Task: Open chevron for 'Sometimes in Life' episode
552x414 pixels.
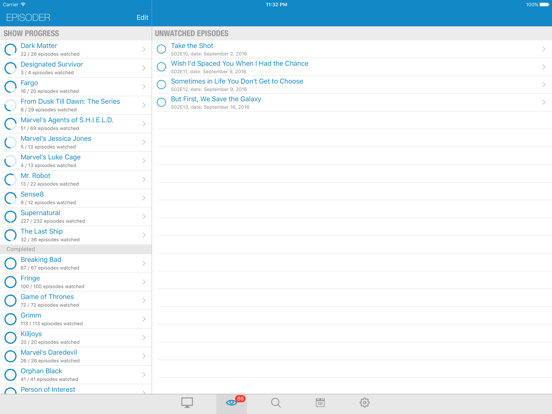Action: [x=544, y=84]
